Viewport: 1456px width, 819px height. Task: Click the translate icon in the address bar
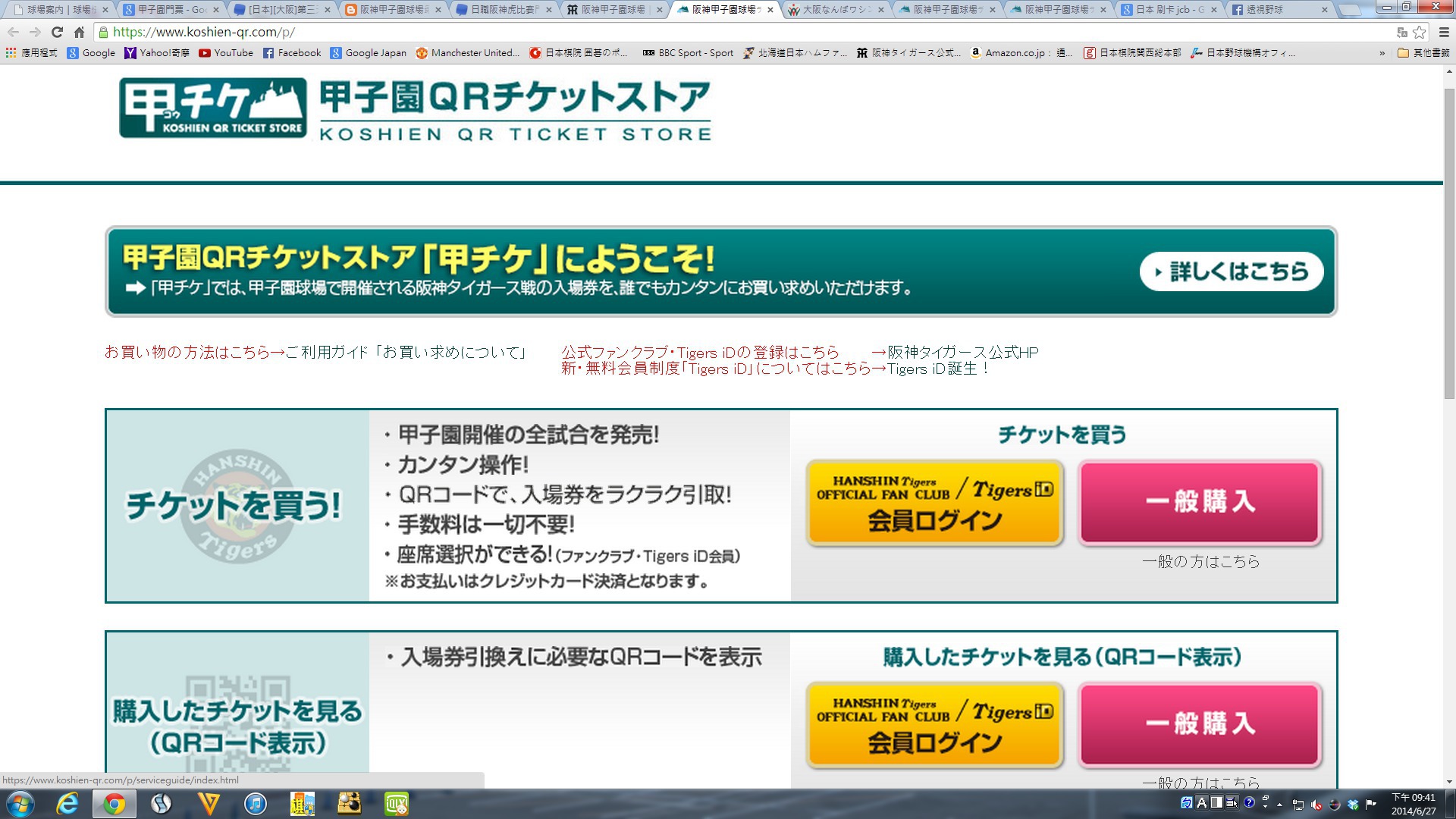1402,32
